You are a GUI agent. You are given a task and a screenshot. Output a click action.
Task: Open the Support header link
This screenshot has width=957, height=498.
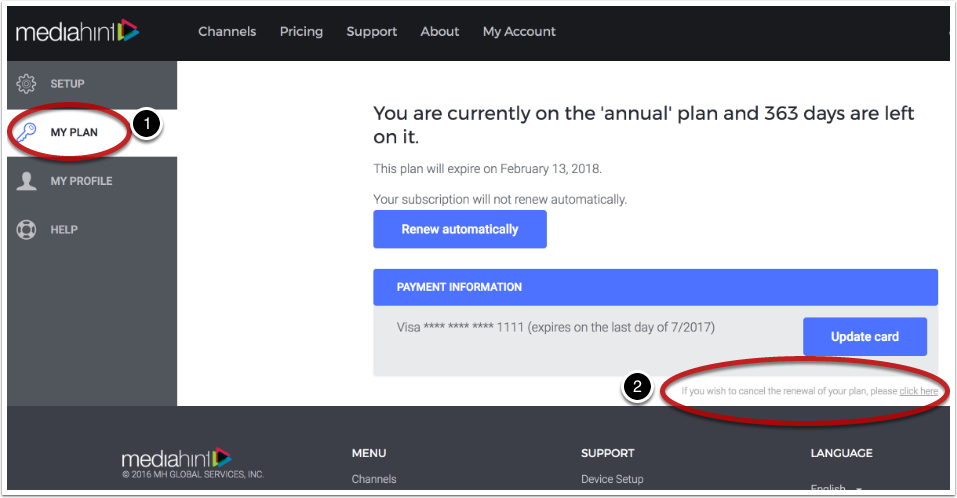372,32
